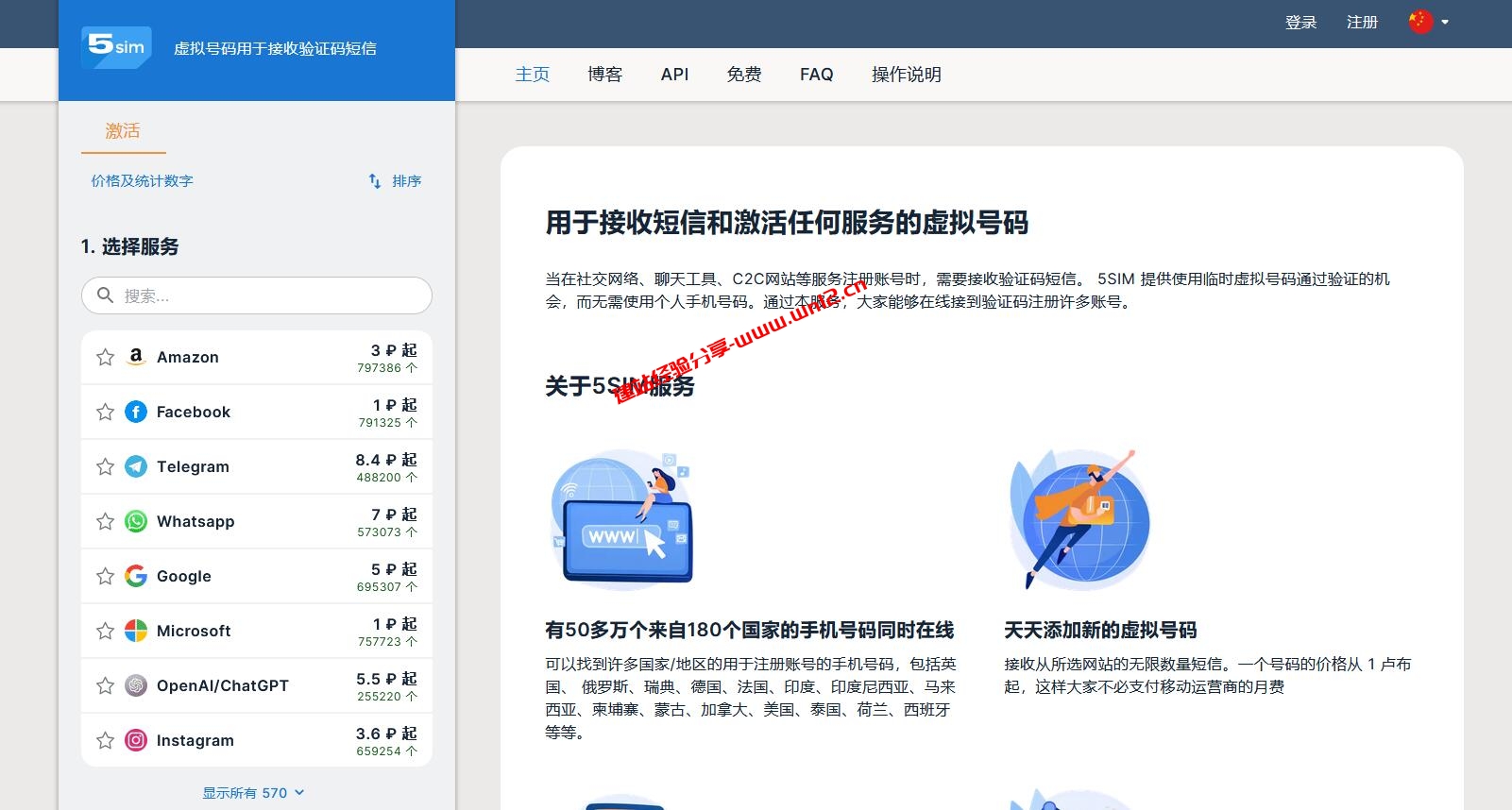Click the Google logo icon

point(136,576)
